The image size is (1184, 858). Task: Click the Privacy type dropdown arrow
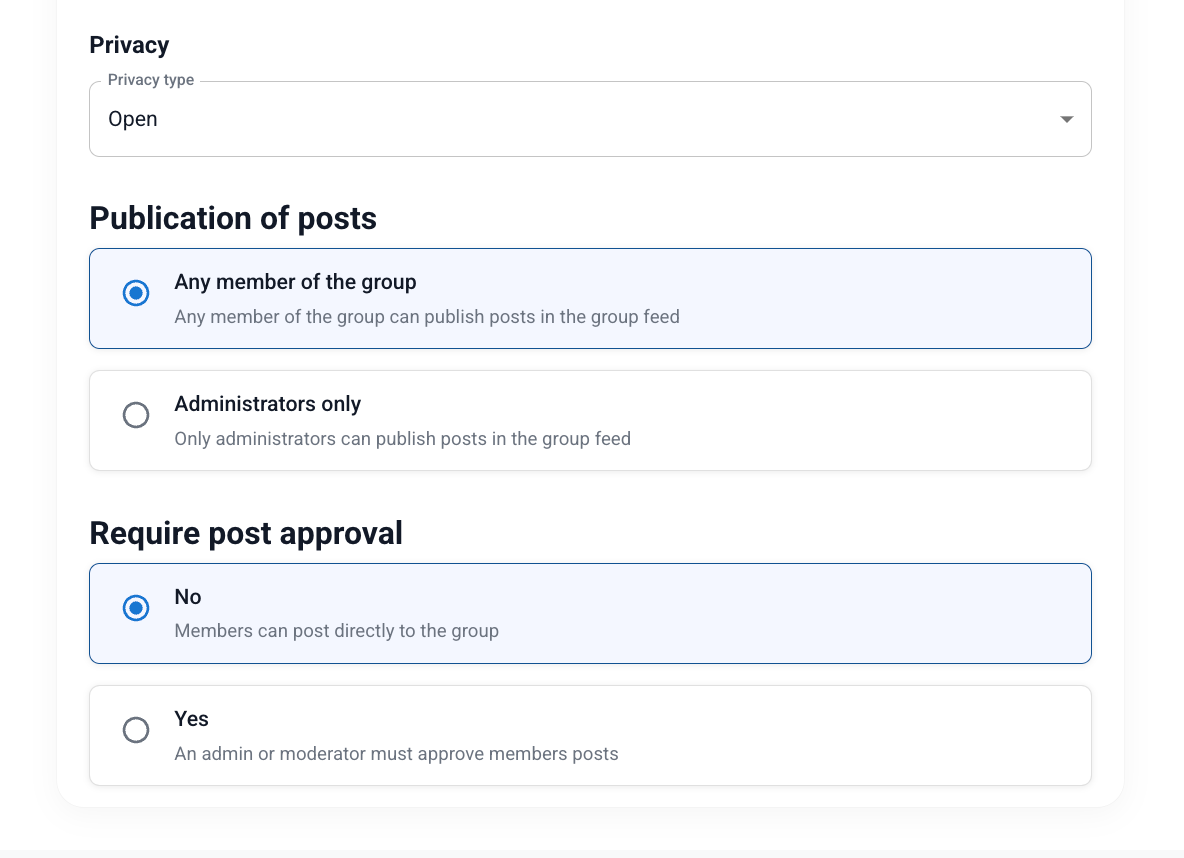[1066, 119]
